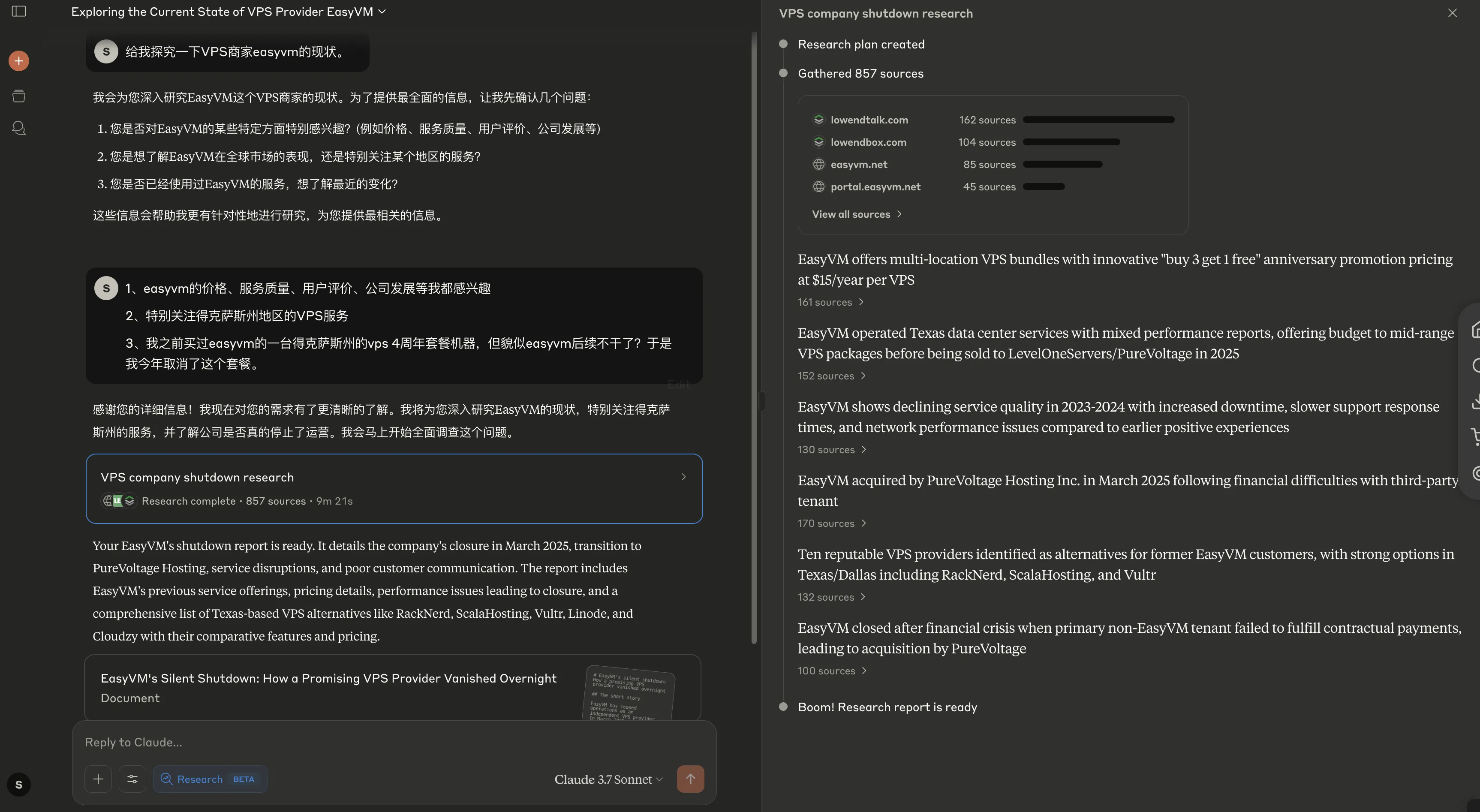The width and height of the screenshot is (1480, 812).
Task: Click the easyvm.net globe icon
Action: click(x=819, y=164)
